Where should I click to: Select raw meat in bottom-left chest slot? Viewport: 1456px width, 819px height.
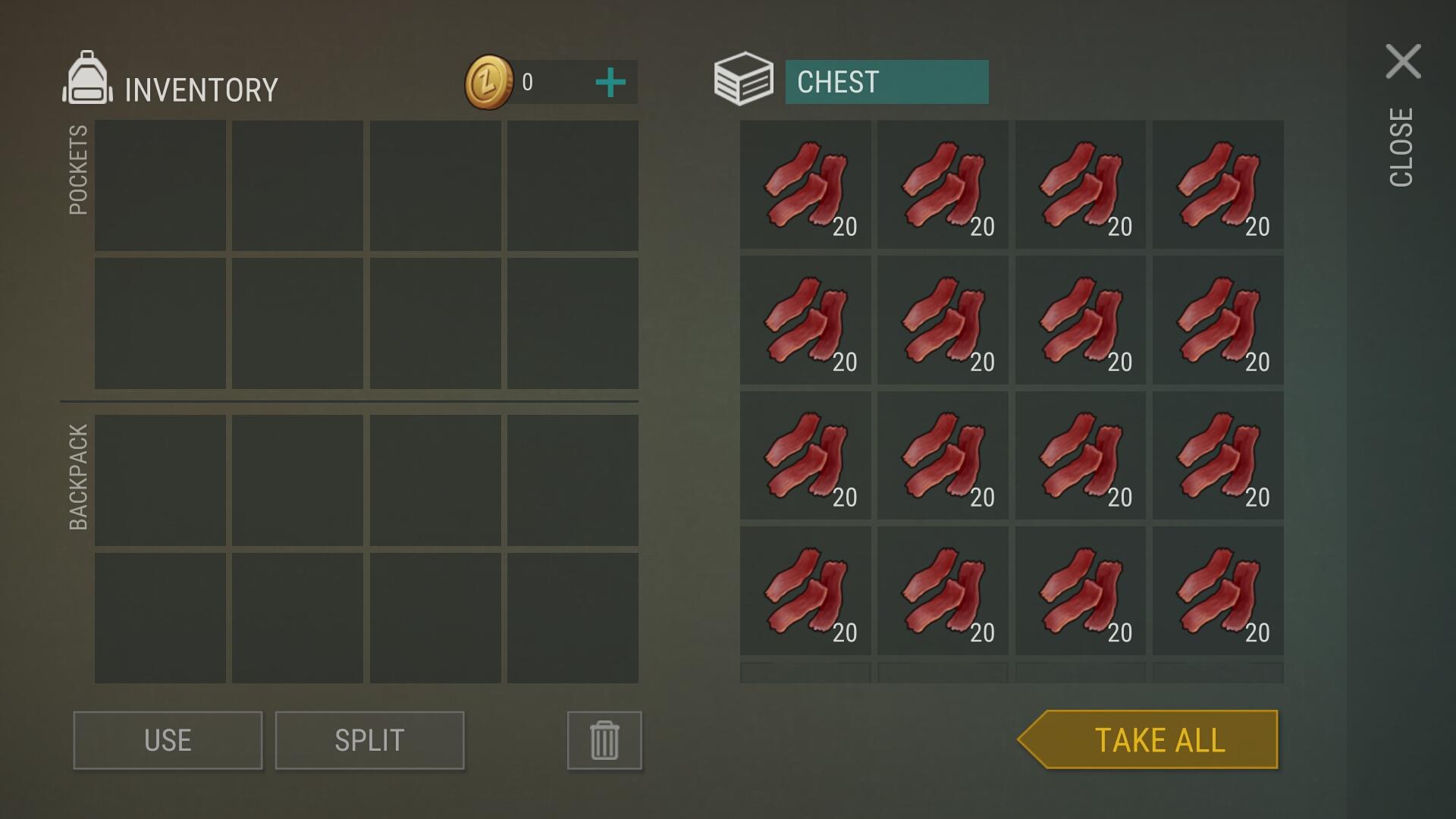pos(805,591)
